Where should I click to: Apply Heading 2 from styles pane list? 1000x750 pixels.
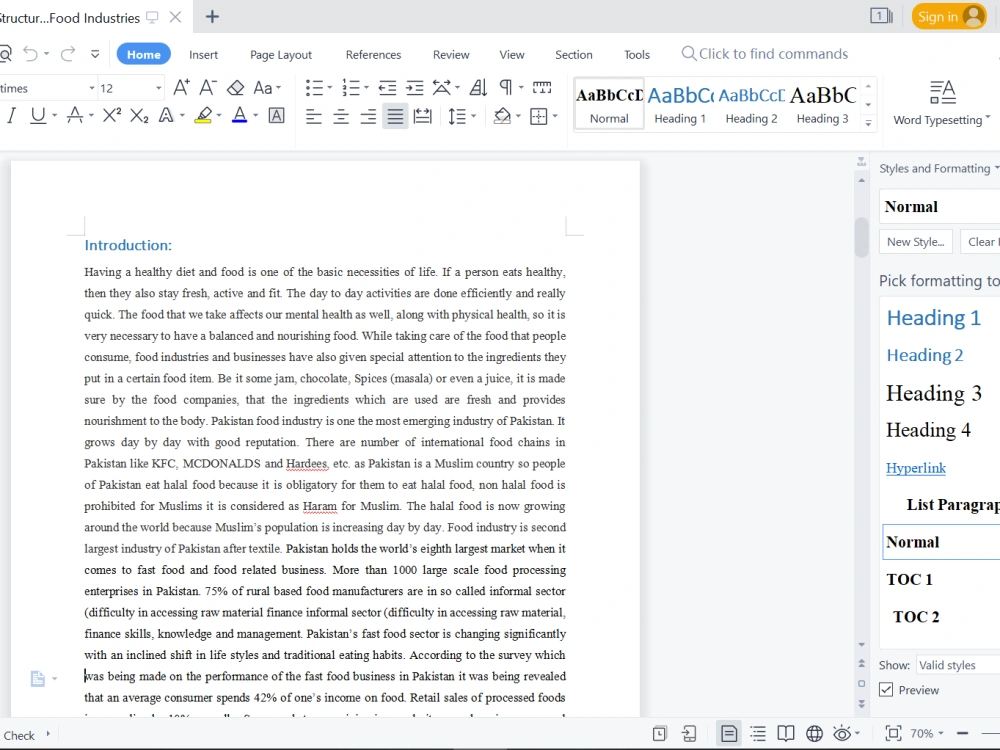pyautogui.click(x=925, y=355)
